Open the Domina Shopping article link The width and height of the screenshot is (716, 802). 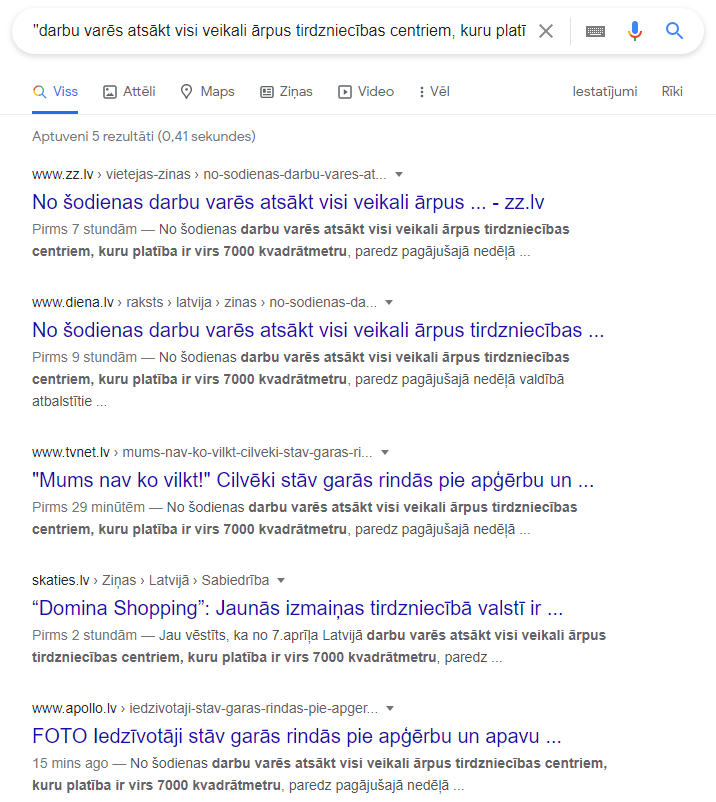tap(298, 608)
